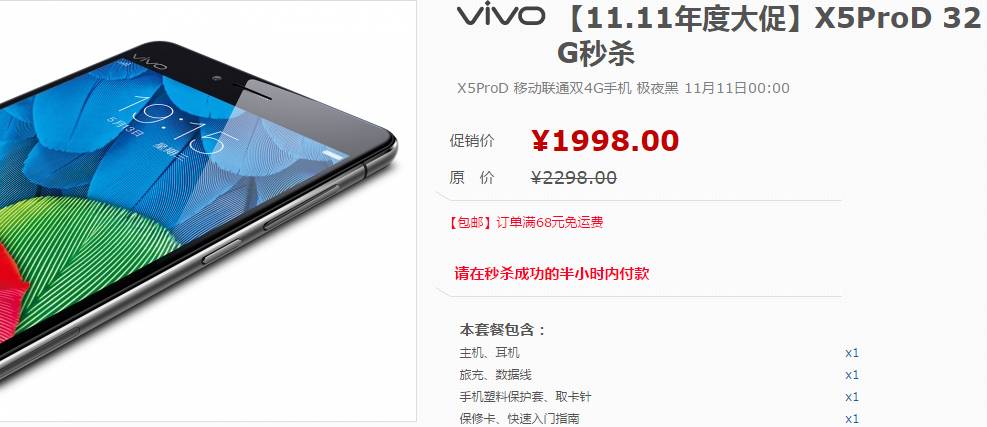Click the x1 quantity beside 旅充、数据线
This screenshot has height=427, width=987.
(852, 375)
